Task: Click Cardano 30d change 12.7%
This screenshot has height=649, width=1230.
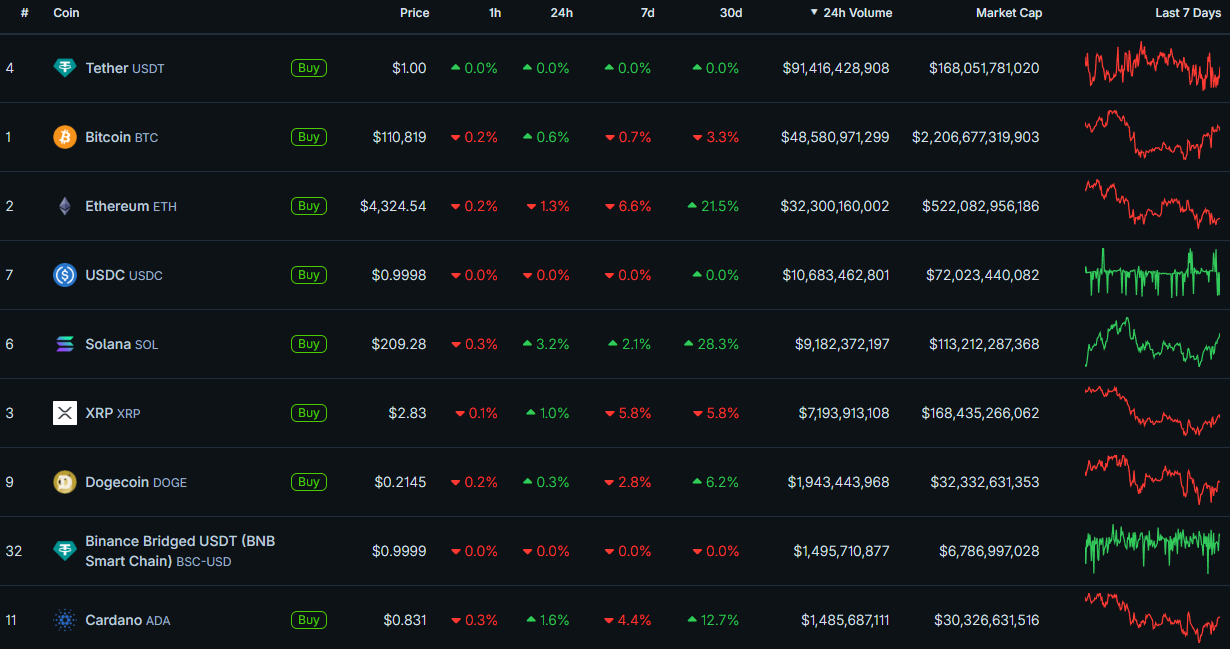Action: point(713,620)
